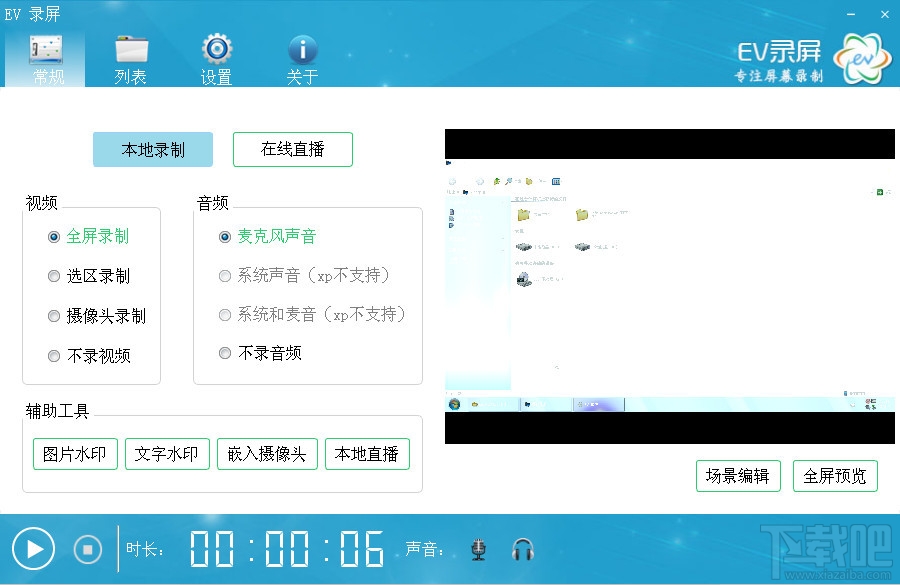Open the 列表 list tab
The image size is (900, 585).
coord(131,60)
